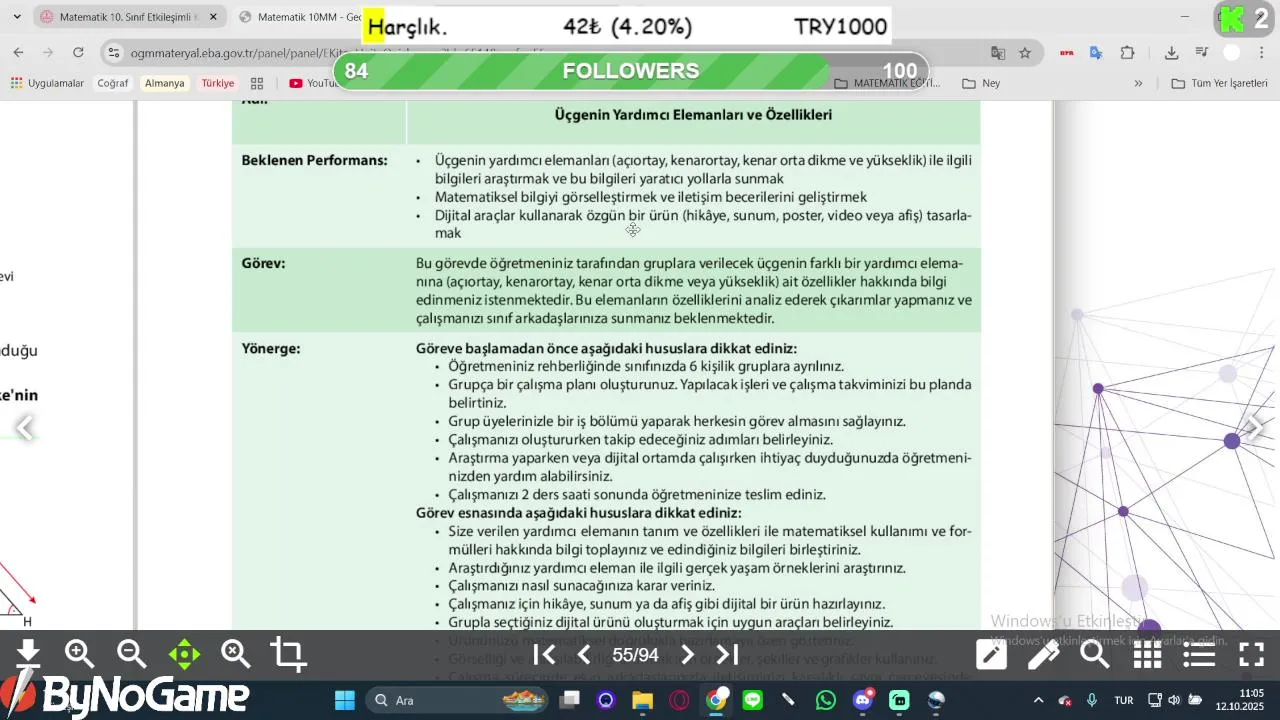This screenshot has height=720, width=1280.
Task: Click the Yönerge: row label
Action: tap(271, 348)
